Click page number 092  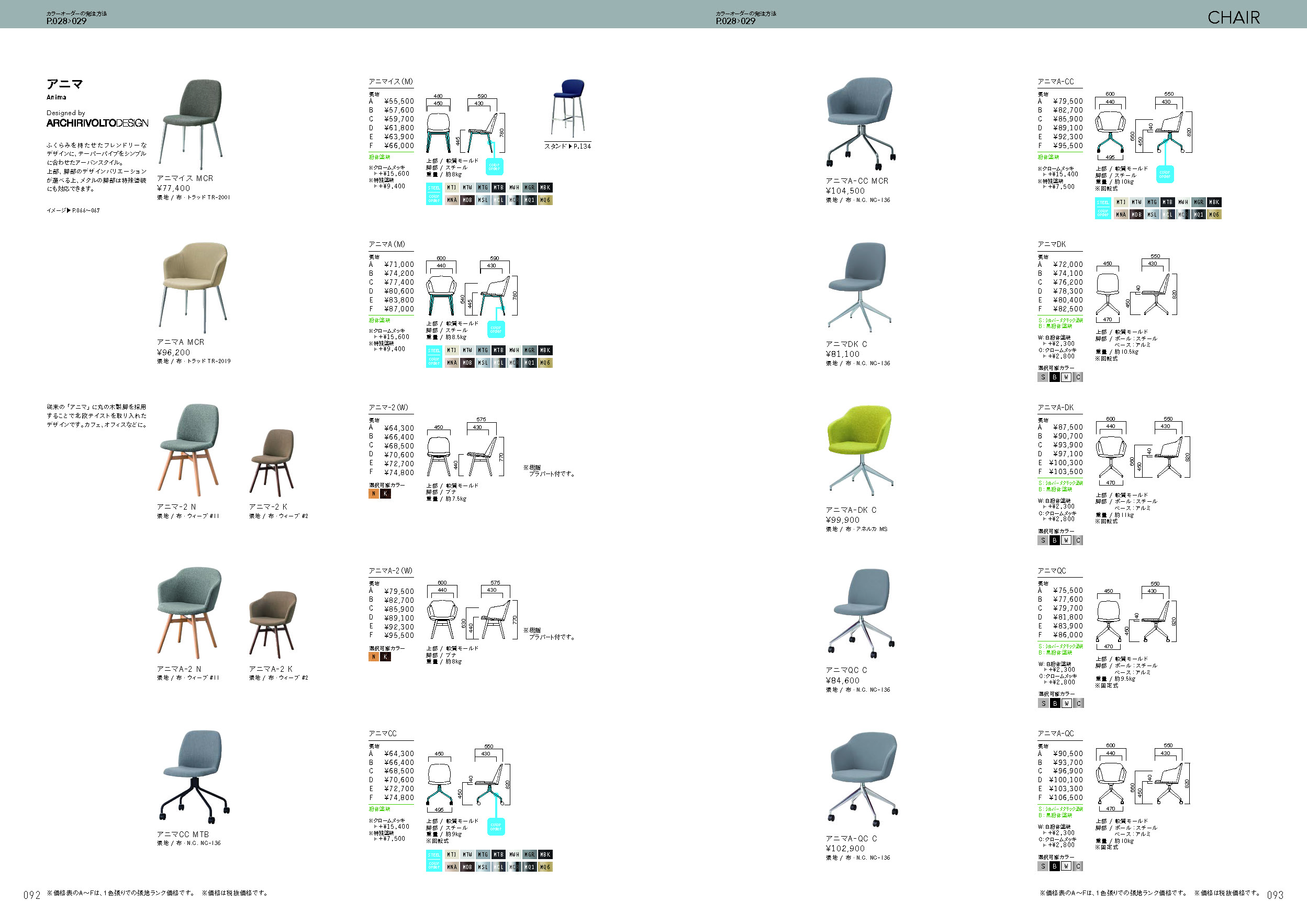pyautogui.click(x=32, y=896)
